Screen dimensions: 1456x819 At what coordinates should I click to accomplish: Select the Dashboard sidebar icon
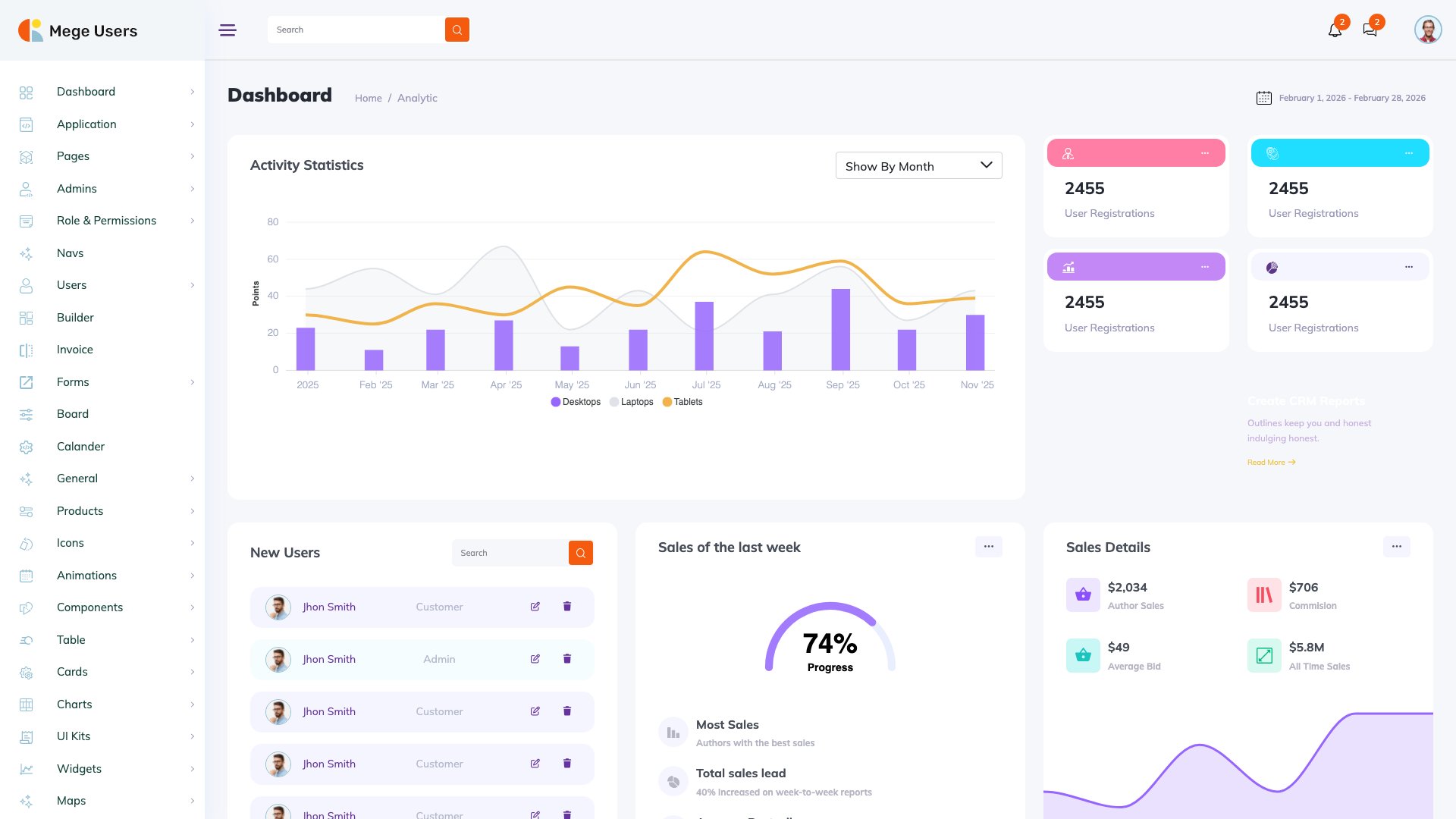[27, 92]
